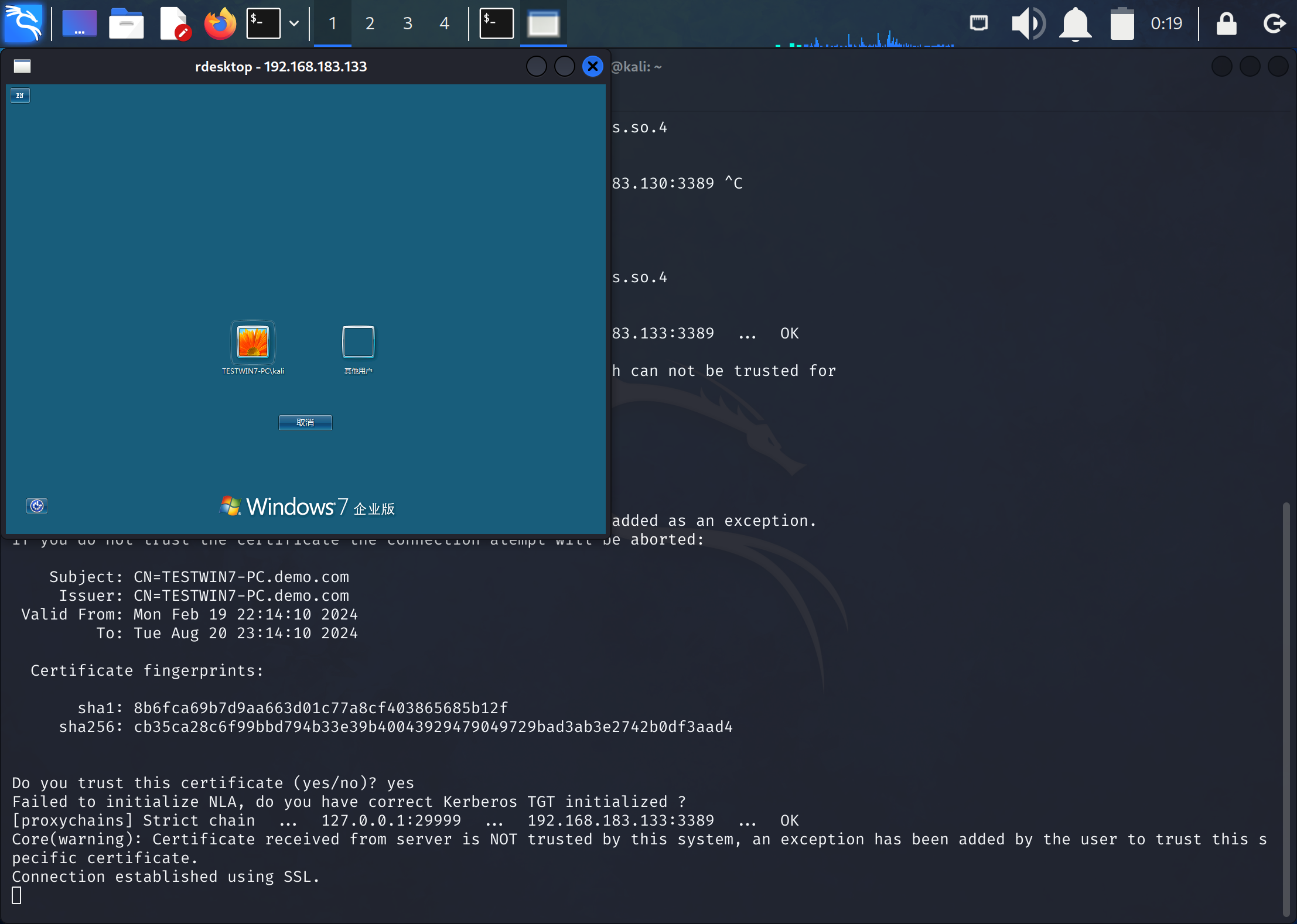
Task: Click the 'Certificate fingerprints:' heading
Action: click(147, 670)
